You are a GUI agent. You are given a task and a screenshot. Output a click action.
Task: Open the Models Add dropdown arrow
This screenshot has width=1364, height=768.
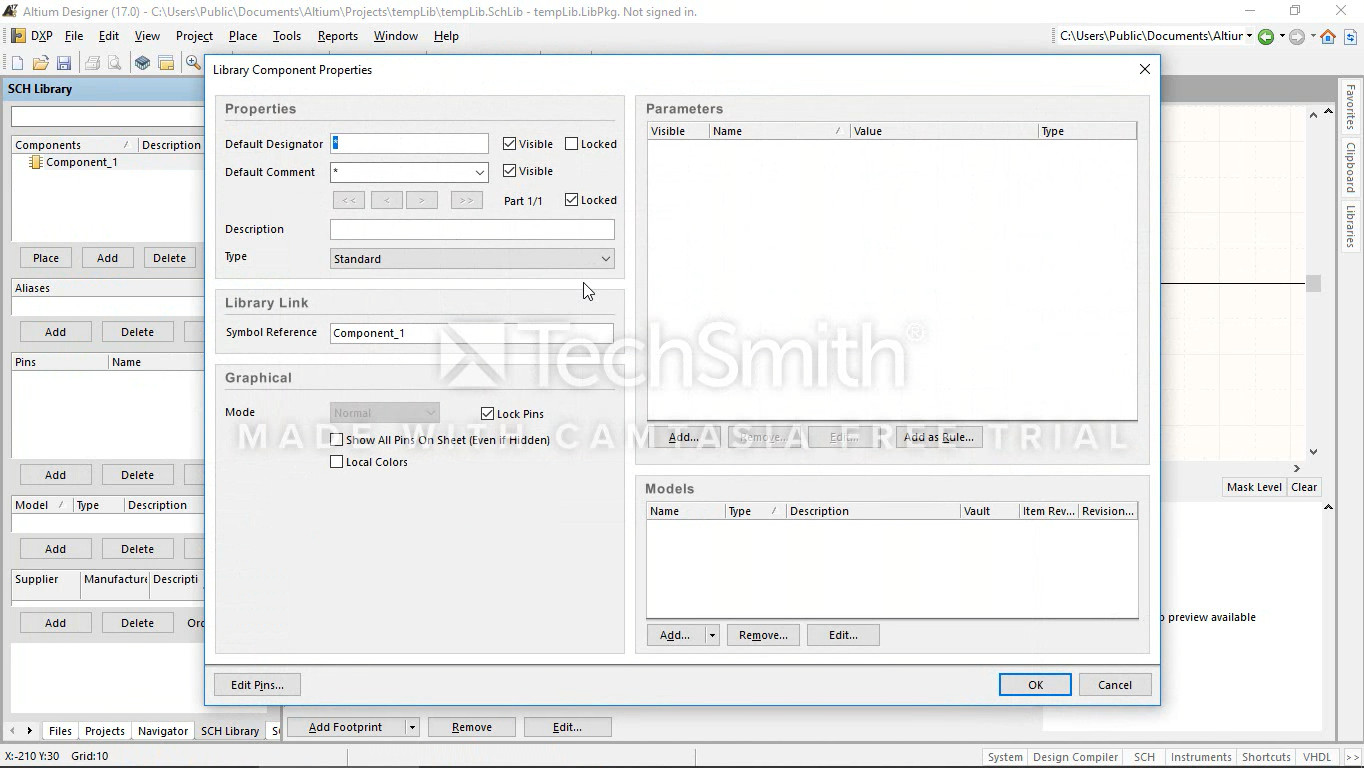point(712,635)
